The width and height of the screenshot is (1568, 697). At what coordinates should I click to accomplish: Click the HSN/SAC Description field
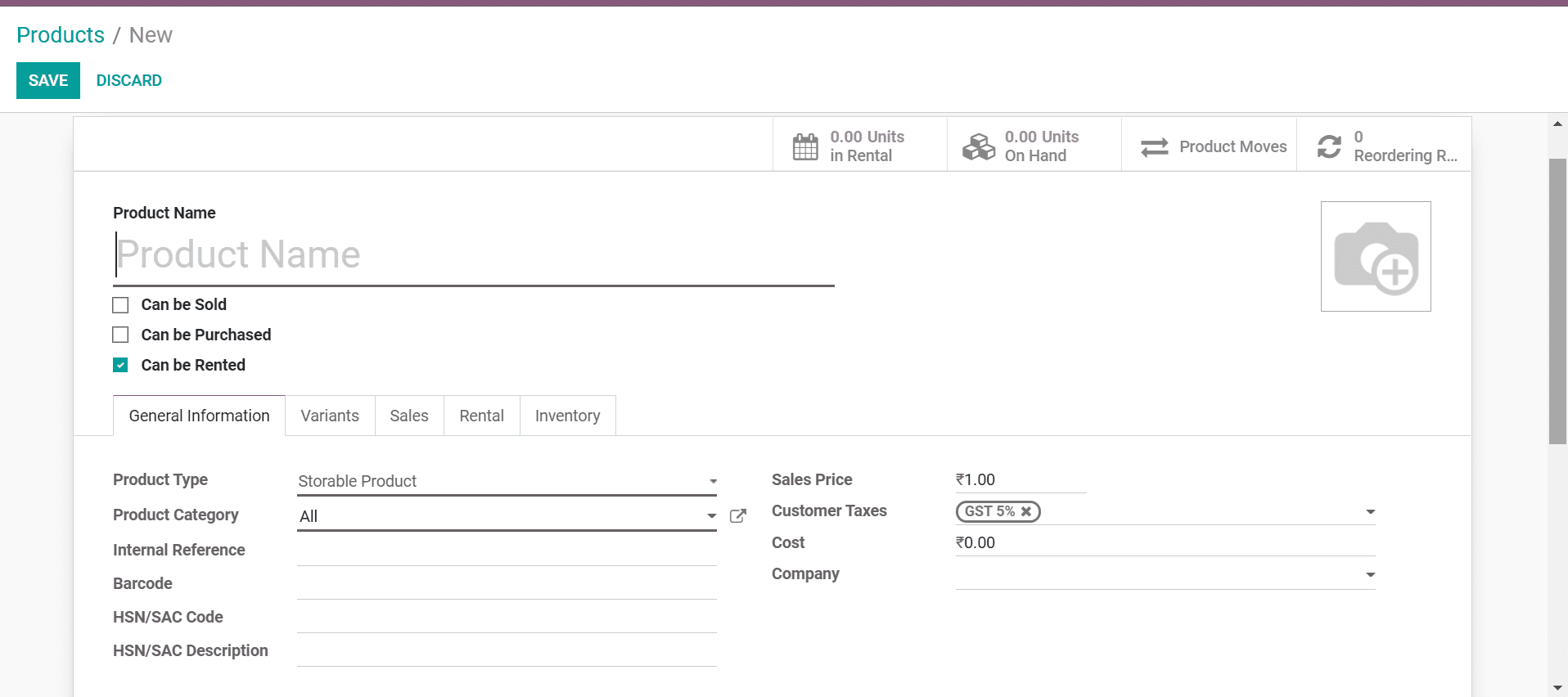coord(507,651)
